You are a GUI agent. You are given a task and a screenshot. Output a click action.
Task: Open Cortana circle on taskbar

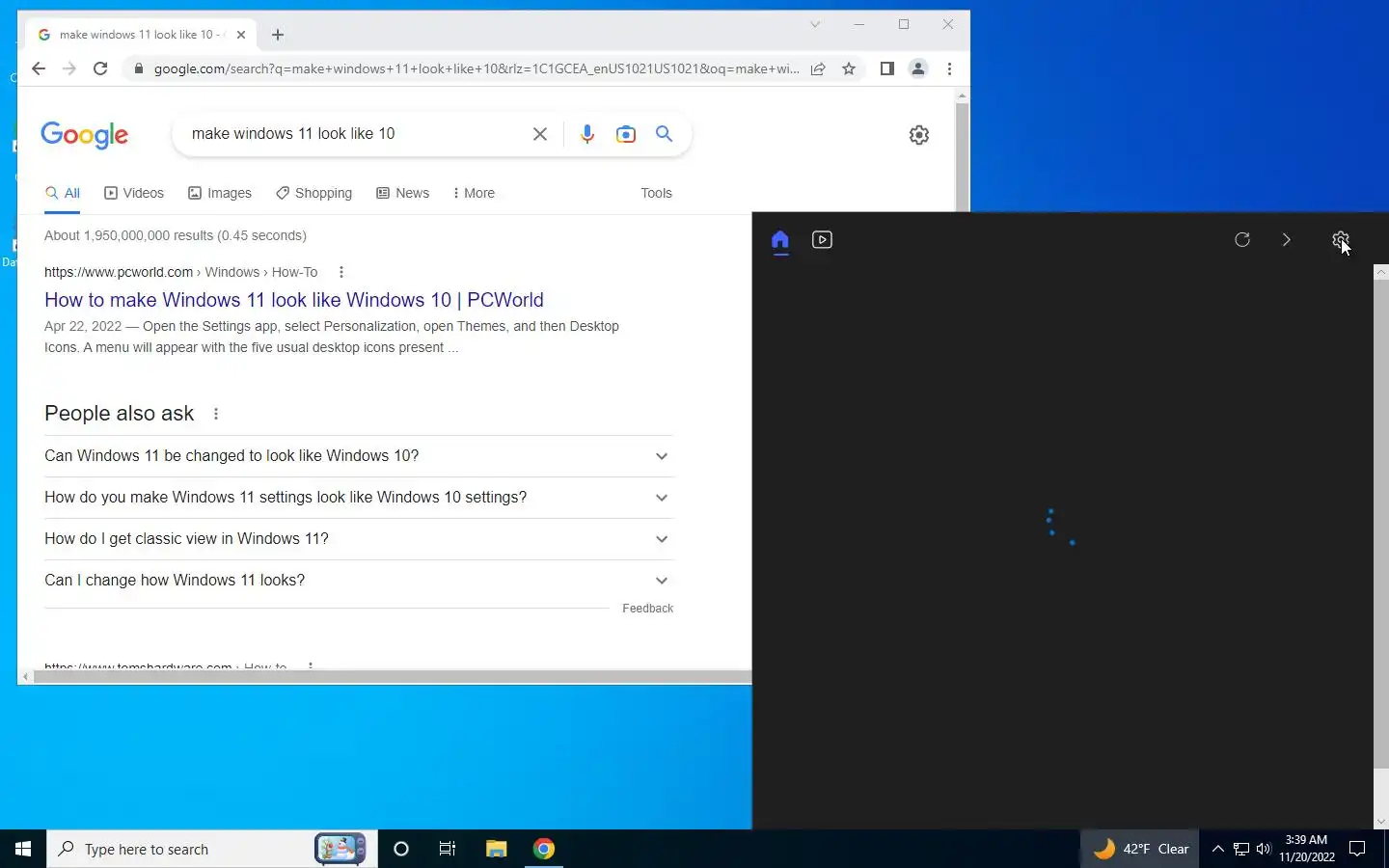[401, 849]
